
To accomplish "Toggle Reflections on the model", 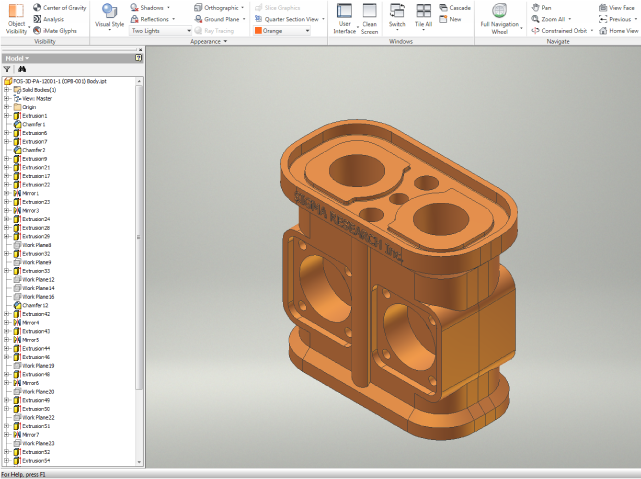I will coord(150,19).
